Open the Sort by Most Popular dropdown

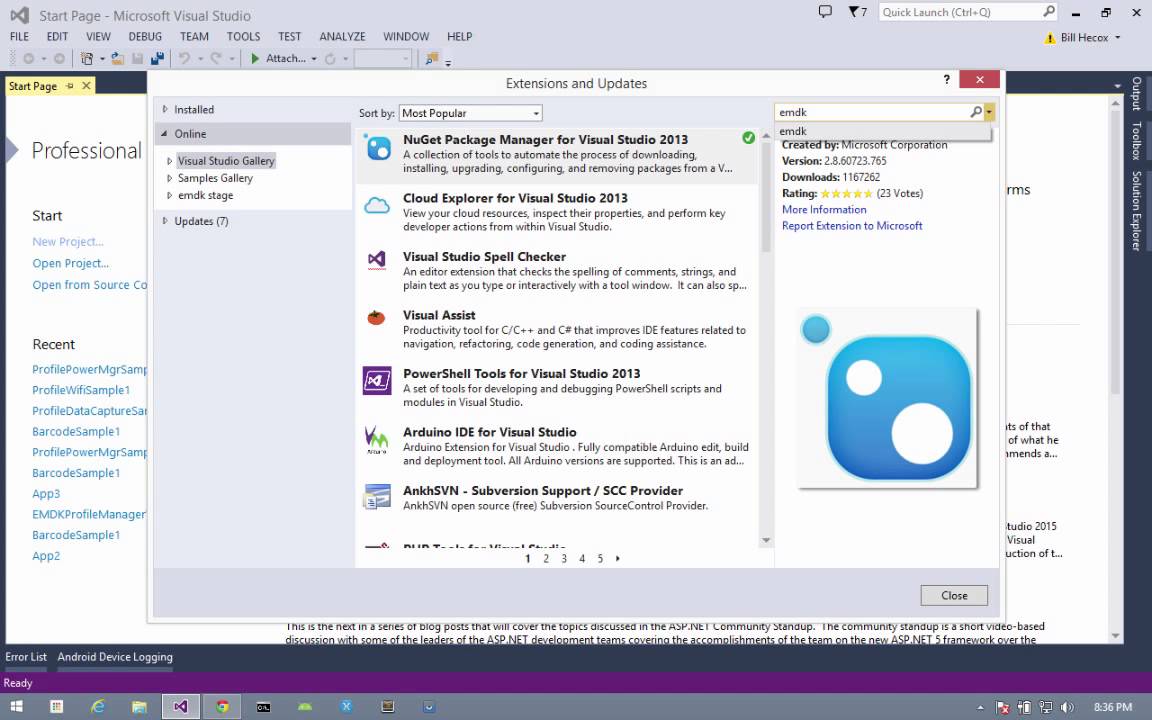(x=471, y=113)
